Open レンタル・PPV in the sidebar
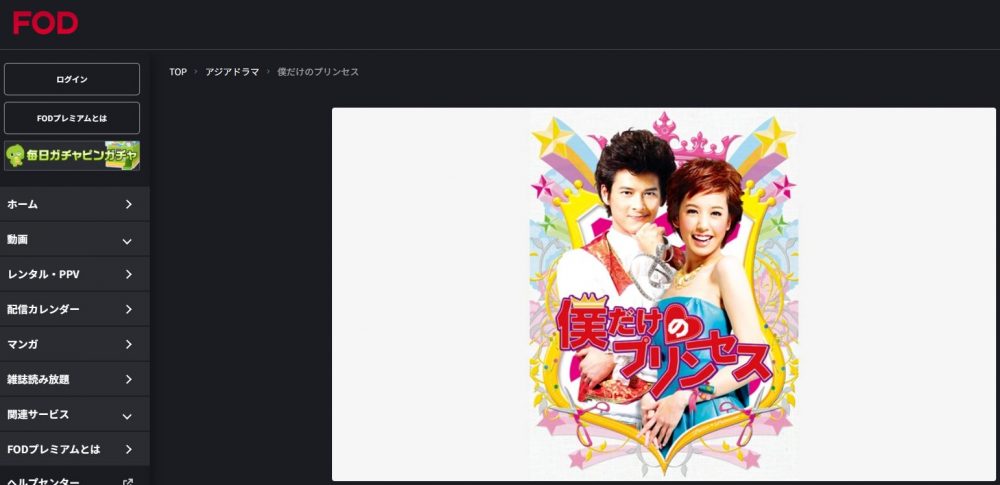 coord(75,274)
